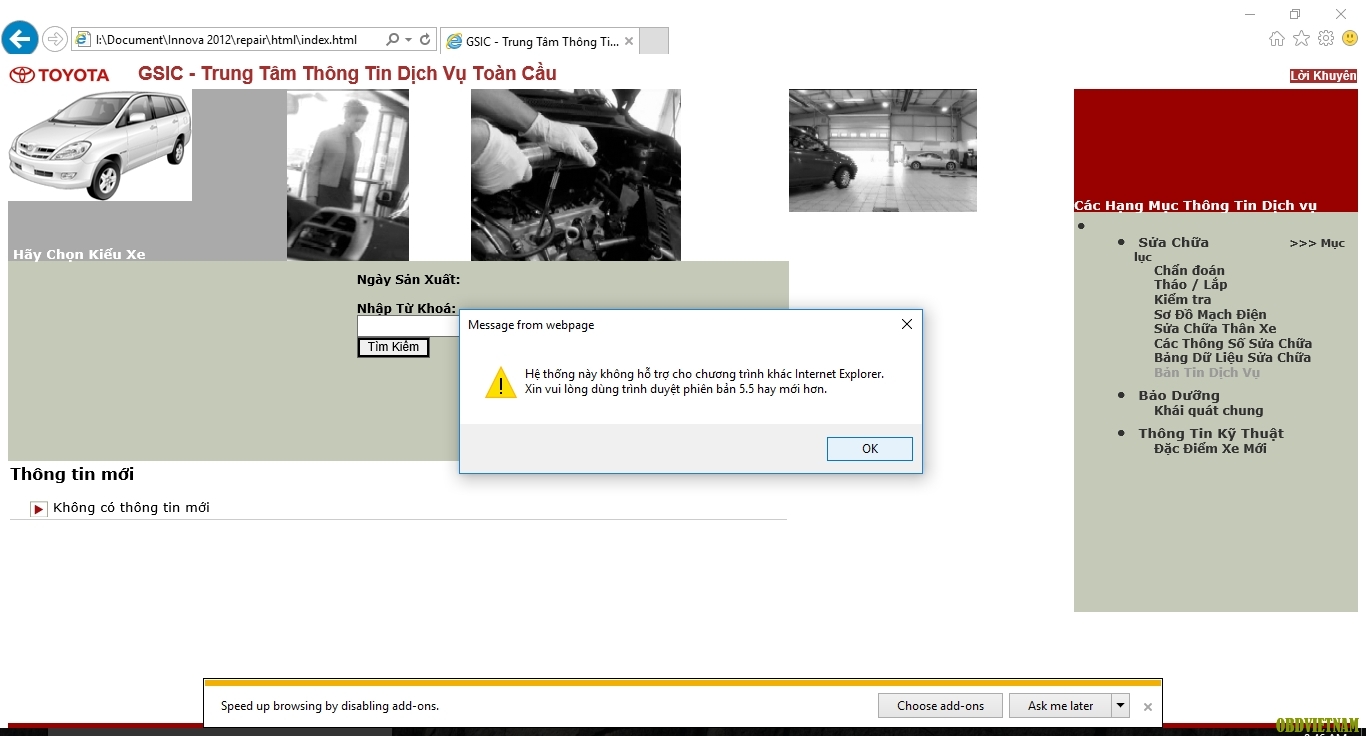Screen dimensions: 1366x736
Task: Click the Toyota logo
Action: 59,75
